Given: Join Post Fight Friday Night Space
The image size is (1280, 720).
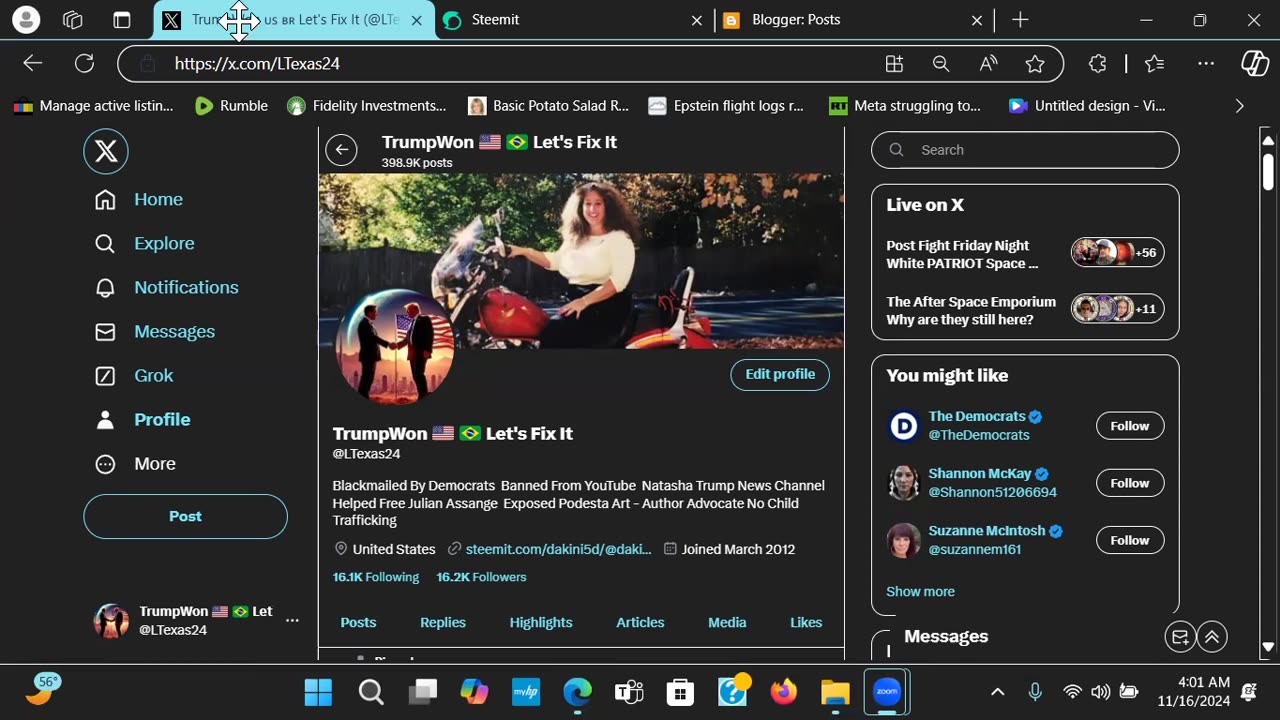Looking at the screenshot, I should coord(1025,254).
